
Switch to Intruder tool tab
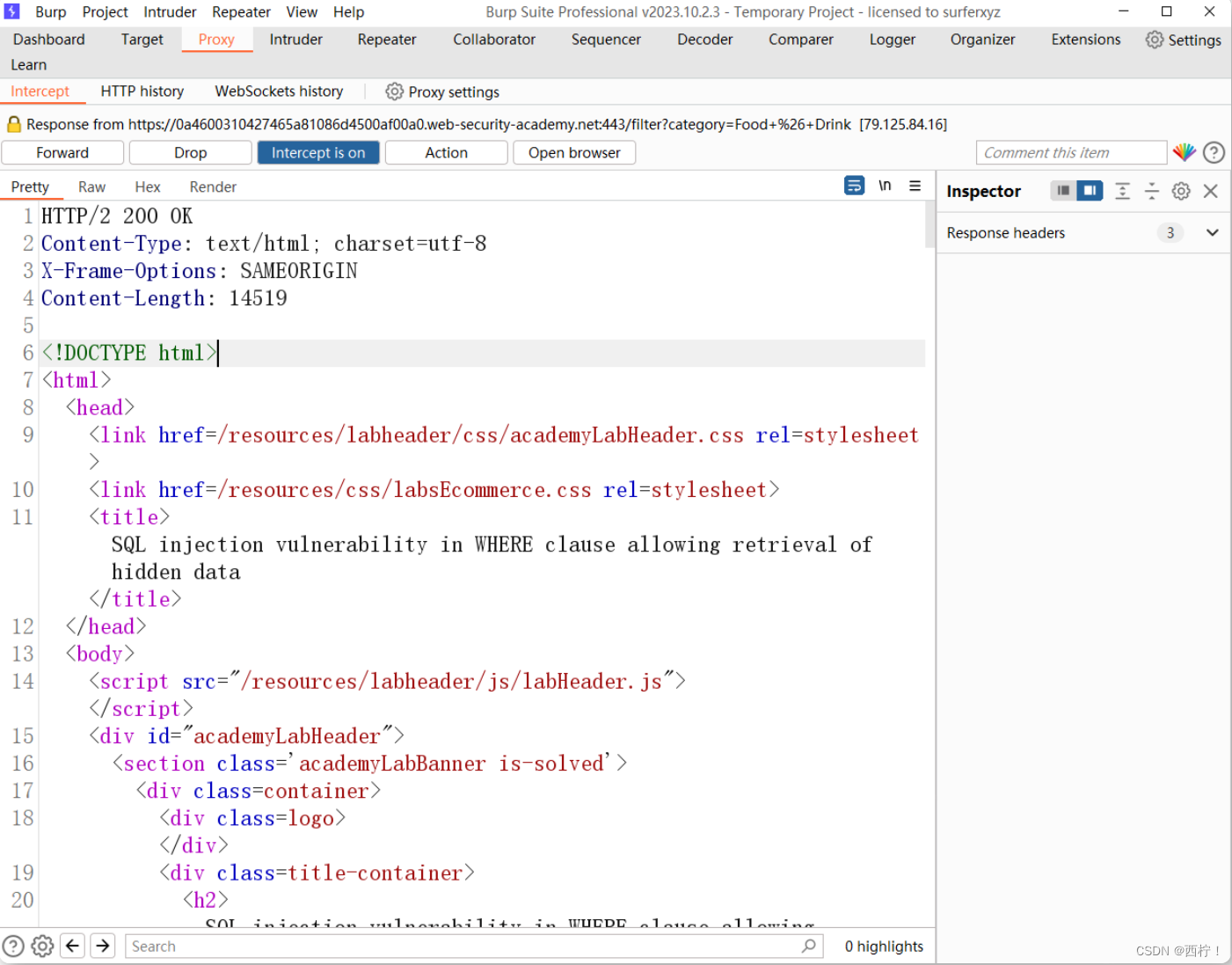pyautogui.click(x=295, y=40)
